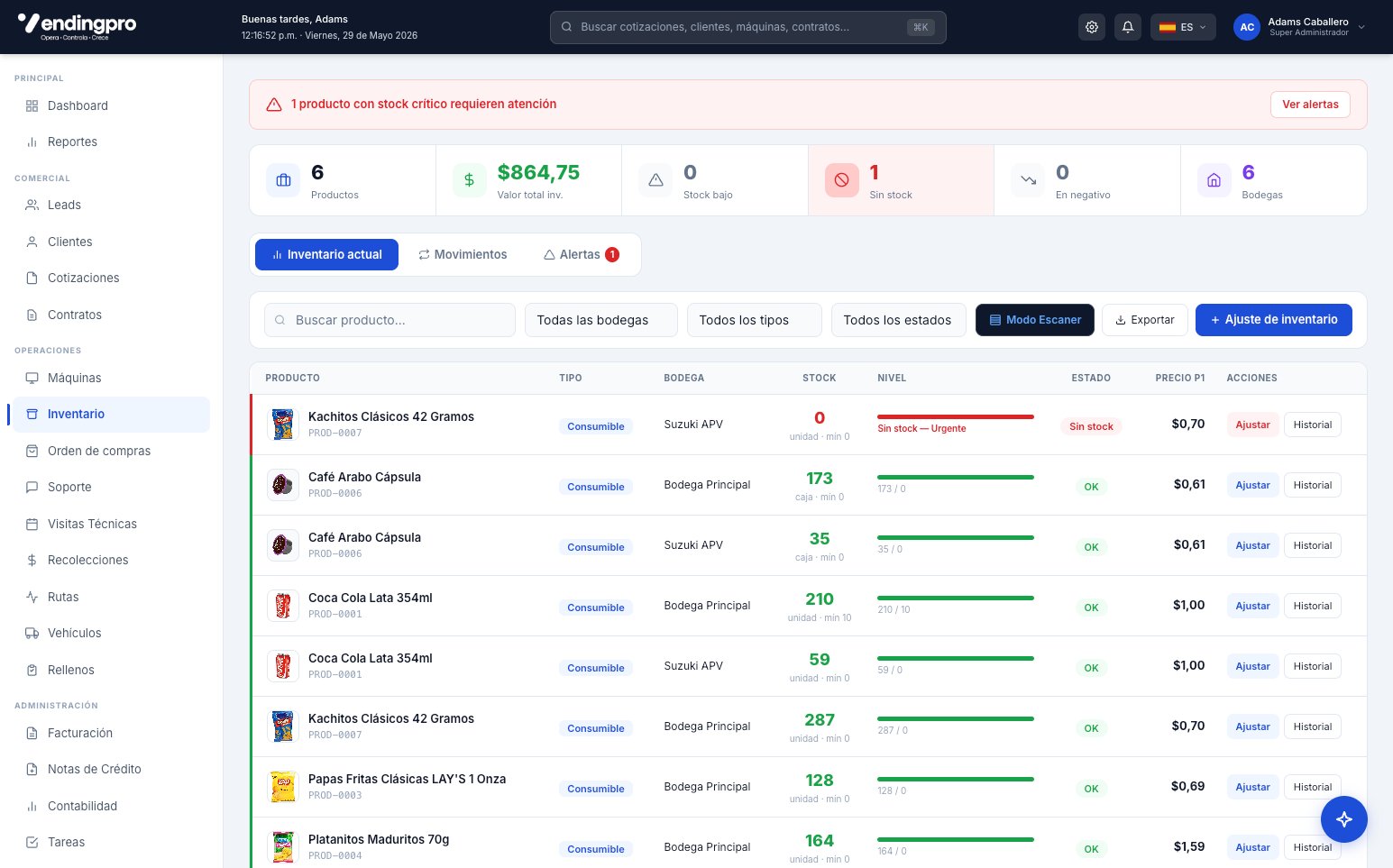Expand the Todas las bodegas filter

pos(601,320)
